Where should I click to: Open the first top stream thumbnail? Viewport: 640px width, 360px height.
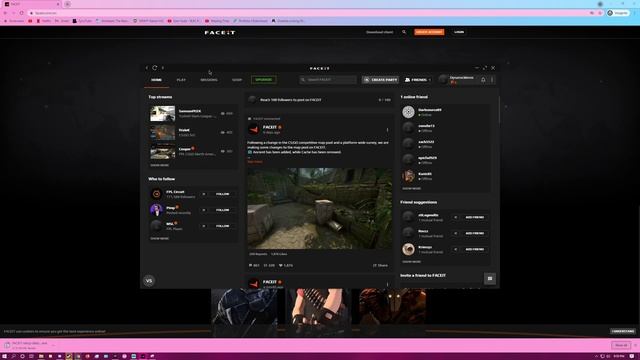pos(162,113)
